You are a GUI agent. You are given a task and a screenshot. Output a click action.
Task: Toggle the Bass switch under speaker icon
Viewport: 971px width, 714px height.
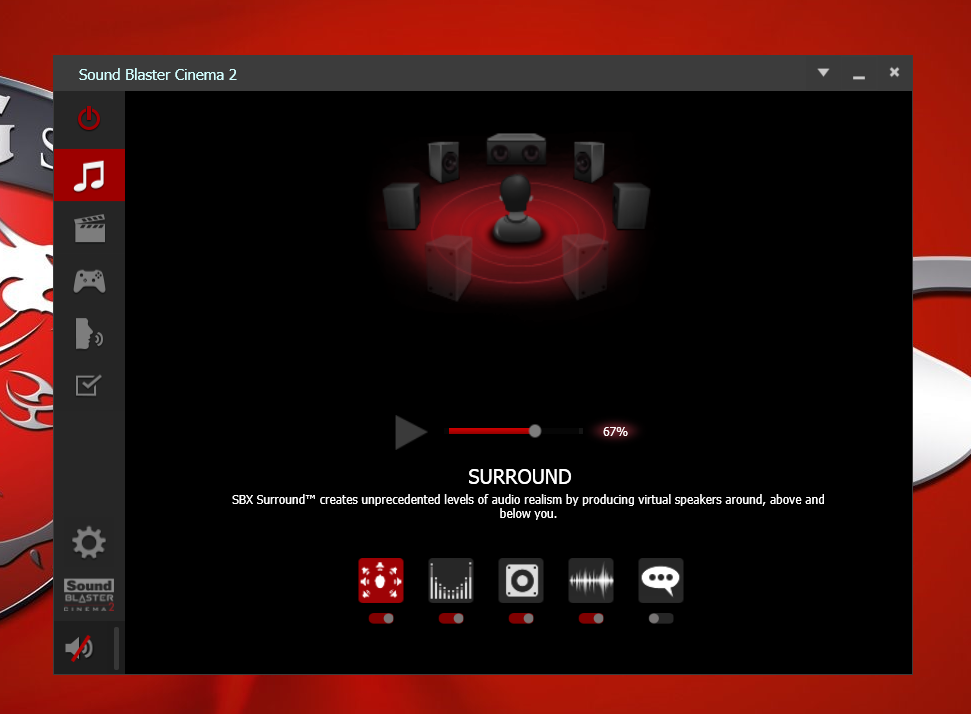click(x=521, y=618)
